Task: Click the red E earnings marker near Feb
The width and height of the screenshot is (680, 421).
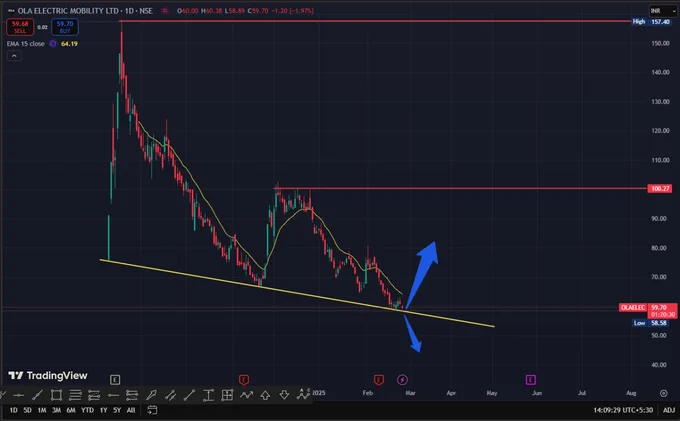Action: (x=379, y=380)
